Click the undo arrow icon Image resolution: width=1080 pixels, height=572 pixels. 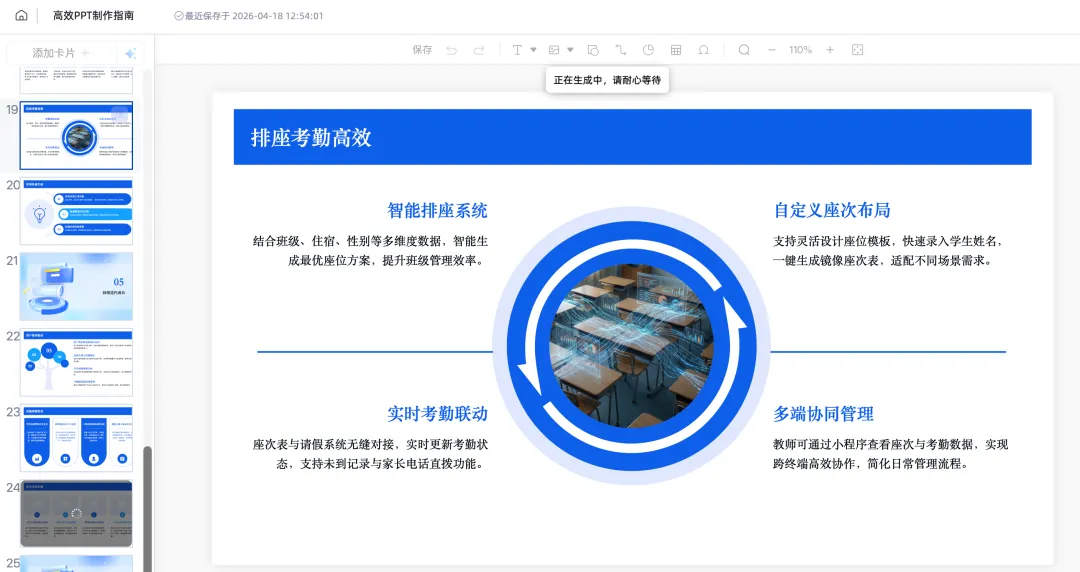451,50
